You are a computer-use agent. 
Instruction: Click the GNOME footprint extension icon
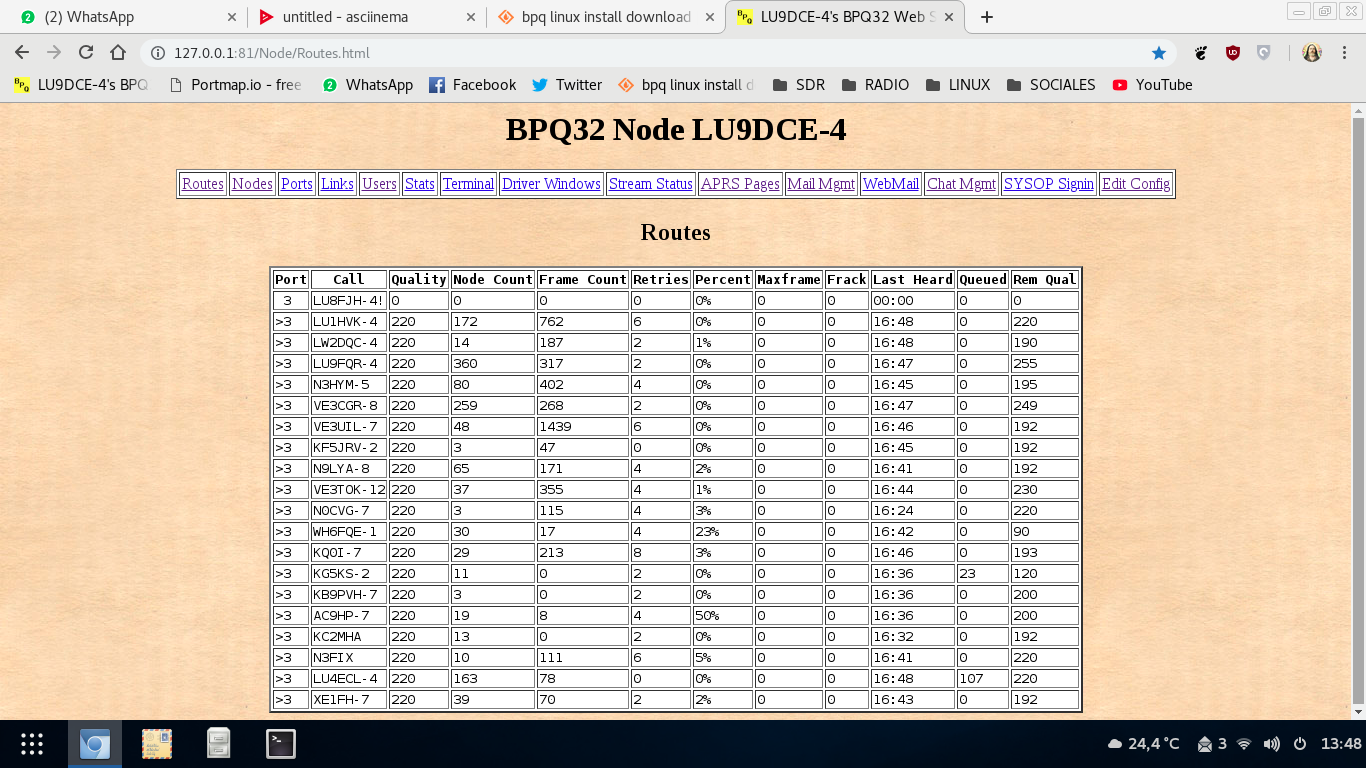pos(1201,53)
